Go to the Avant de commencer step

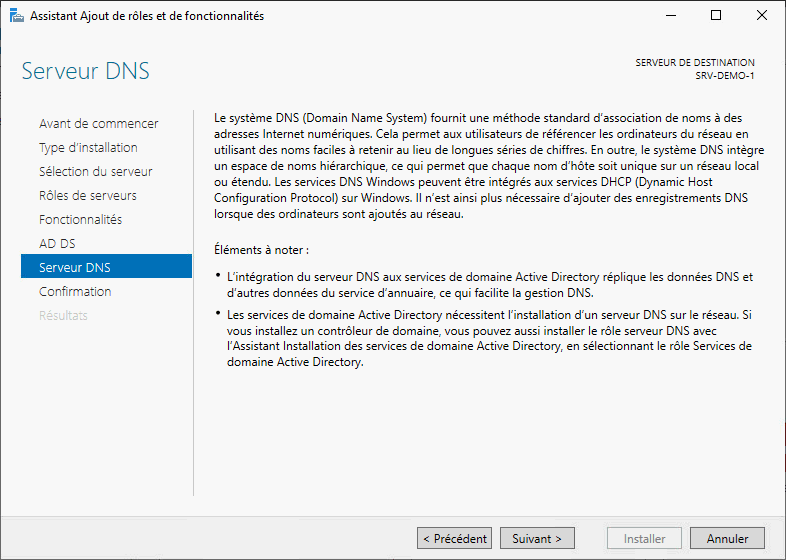[x=98, y=124]
